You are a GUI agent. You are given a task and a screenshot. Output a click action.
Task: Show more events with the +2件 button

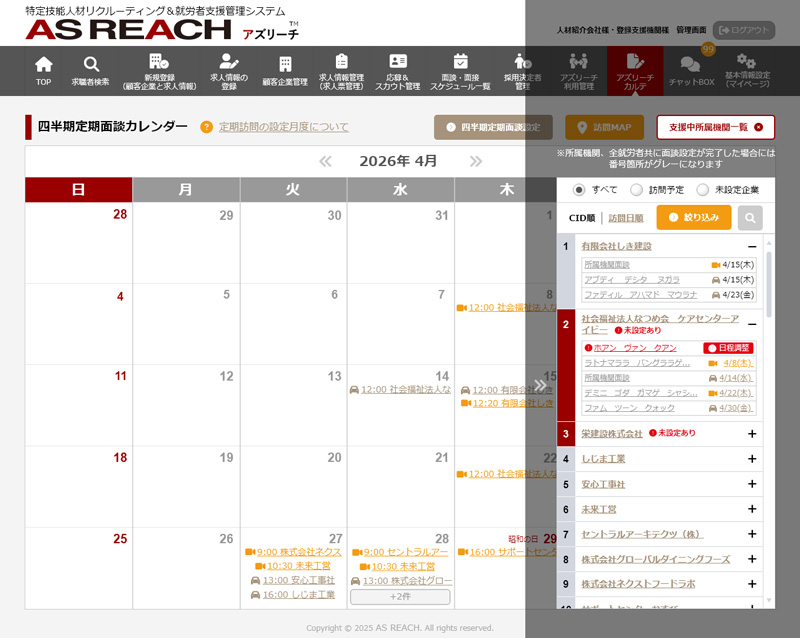click(x=400, y=597)
